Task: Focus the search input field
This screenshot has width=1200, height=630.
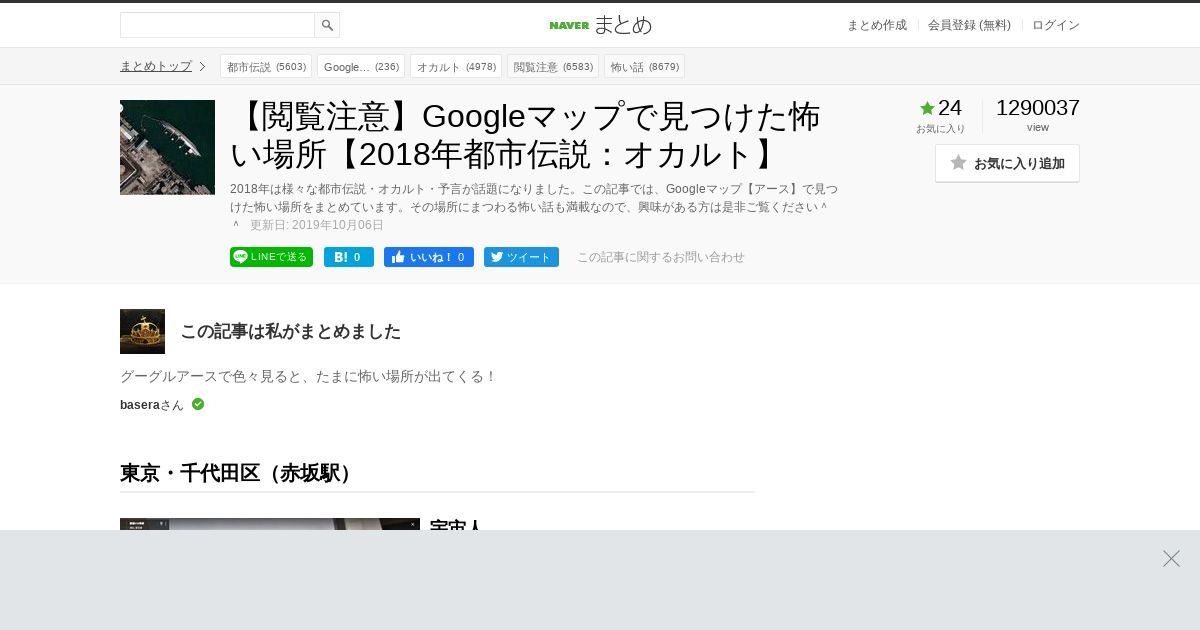Action: [x=217, y=25]
